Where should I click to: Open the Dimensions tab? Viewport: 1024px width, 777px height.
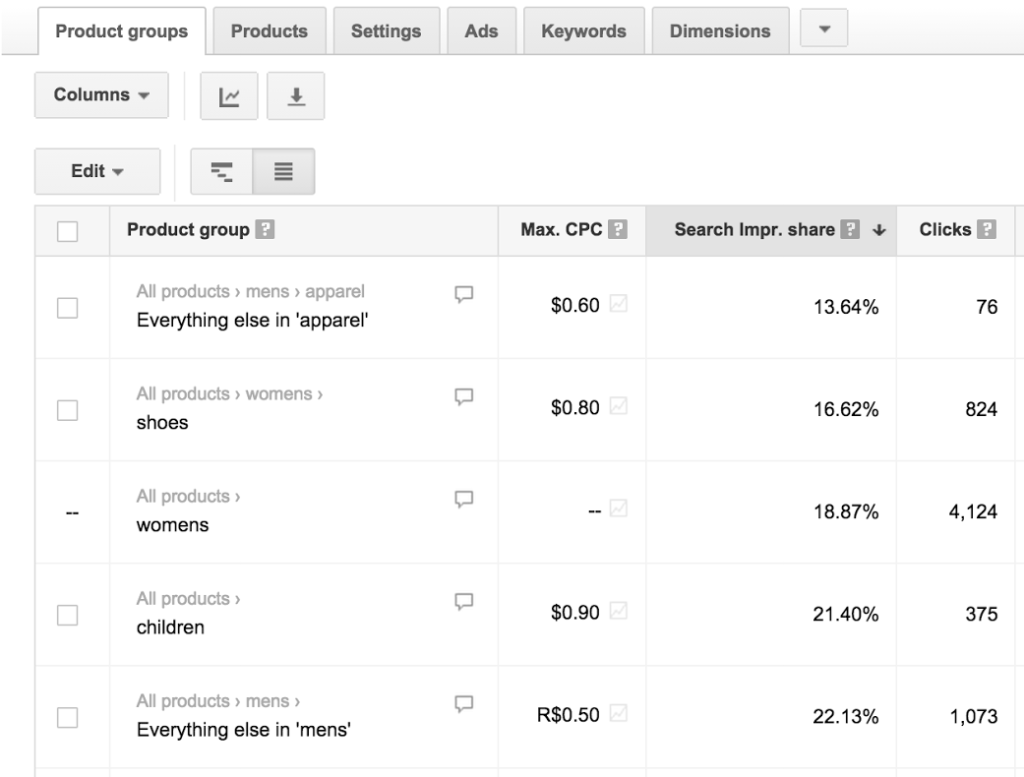coord(720,30)
